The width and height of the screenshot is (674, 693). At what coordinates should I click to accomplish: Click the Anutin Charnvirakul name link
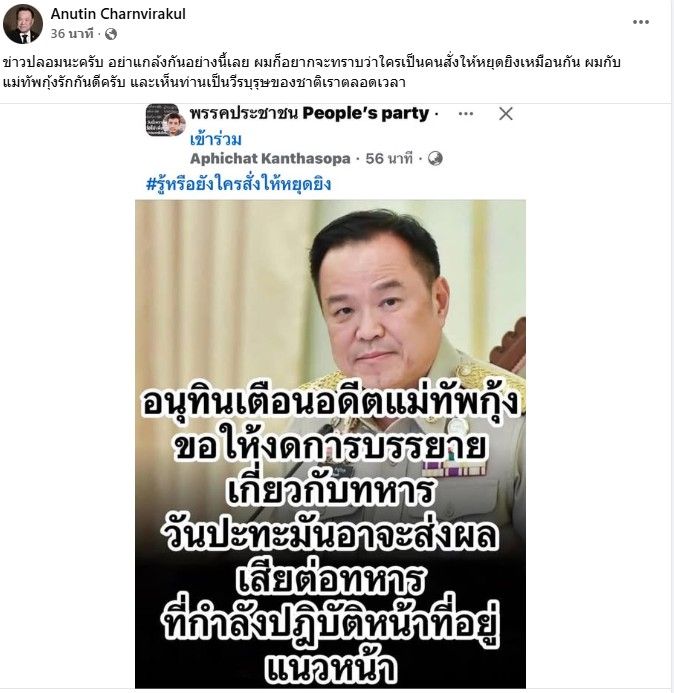[118, 14]
